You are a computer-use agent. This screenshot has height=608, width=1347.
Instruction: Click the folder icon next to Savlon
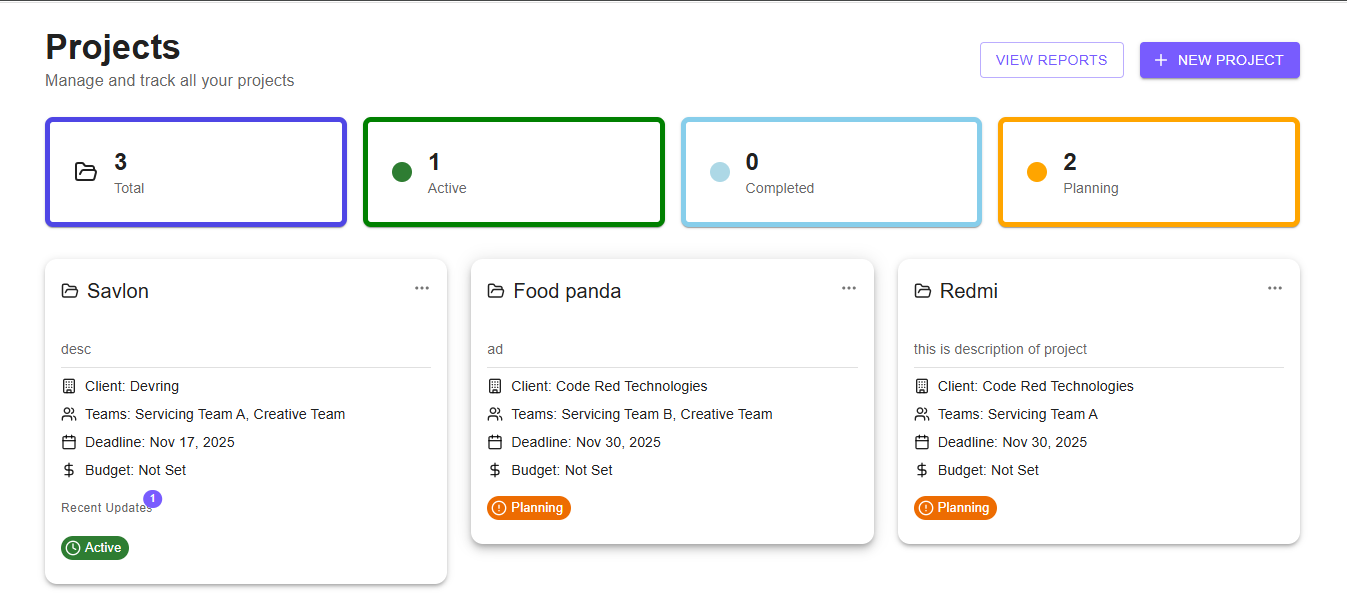(70, 291)
